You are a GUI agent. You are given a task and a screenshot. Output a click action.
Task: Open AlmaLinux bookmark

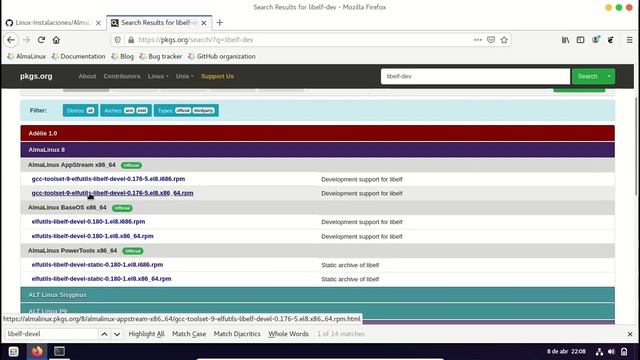point(27,56)
